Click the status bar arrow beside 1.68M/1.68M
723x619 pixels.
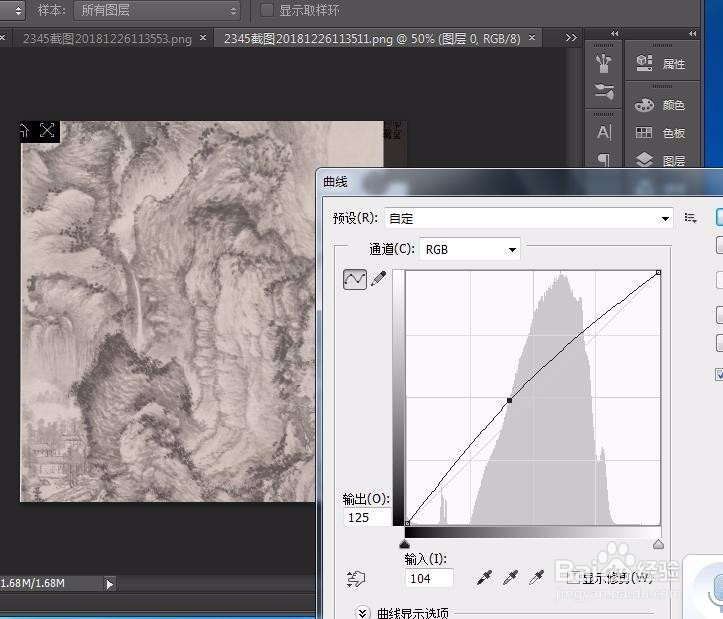coord(110,584)
